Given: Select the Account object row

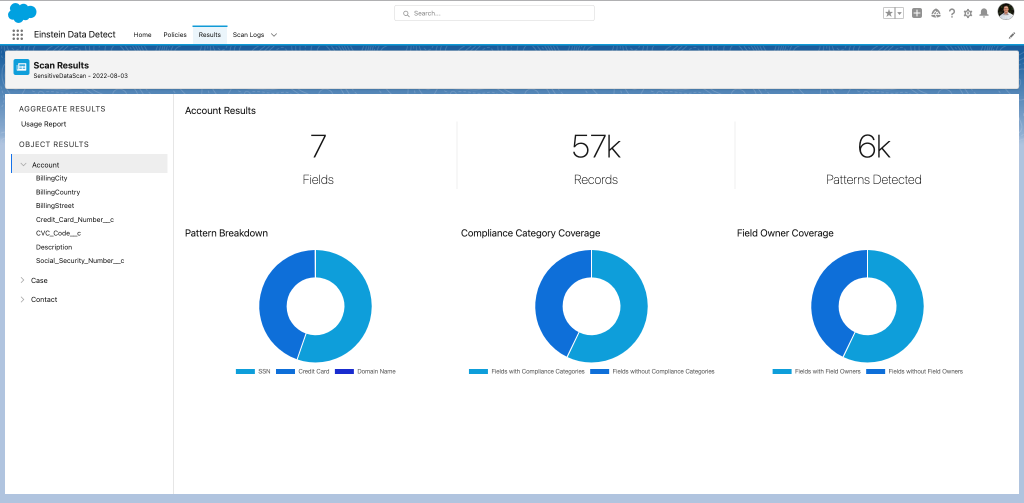Looking at the screenshot, I should pos(89,164).
